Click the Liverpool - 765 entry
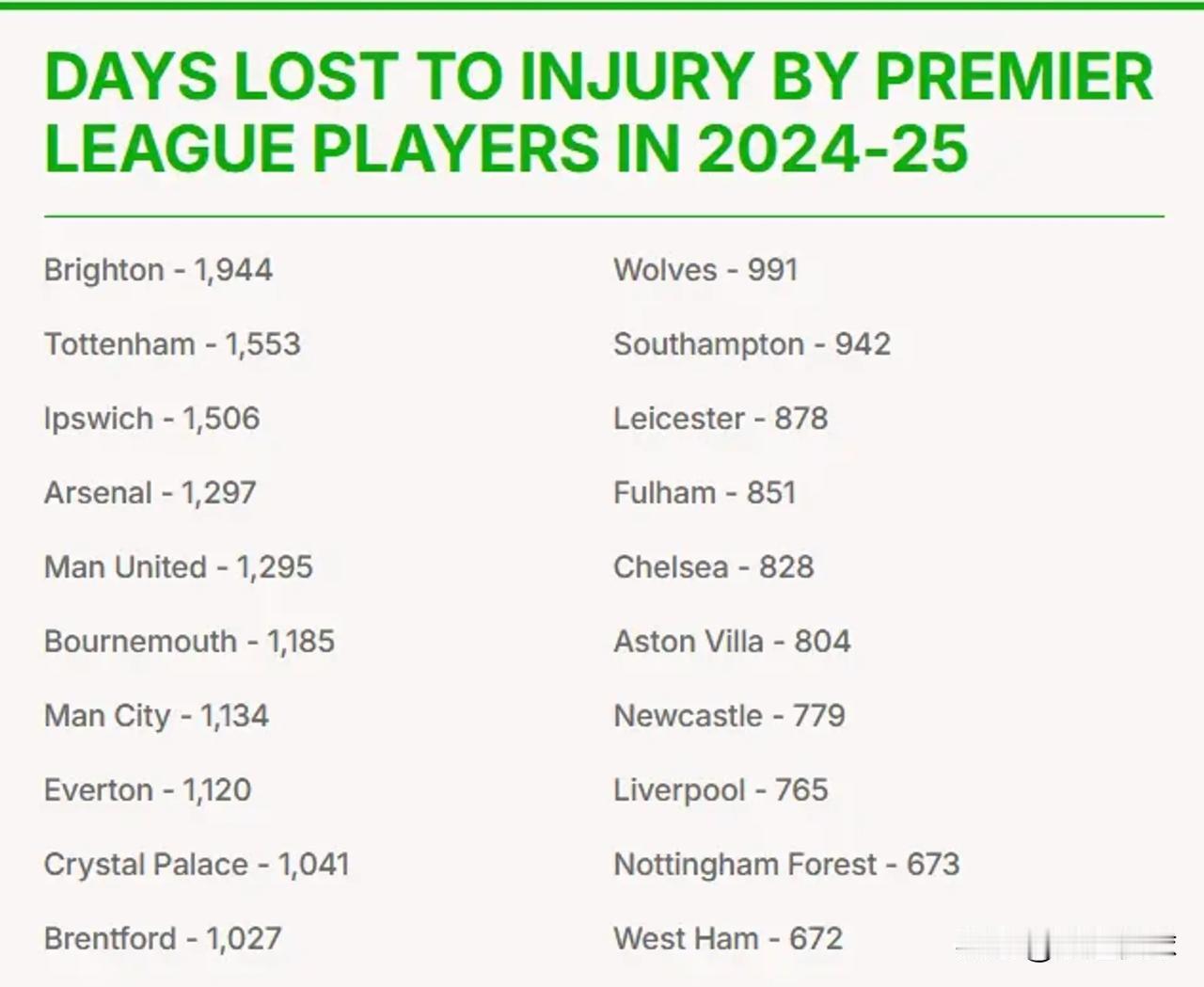 721,790
